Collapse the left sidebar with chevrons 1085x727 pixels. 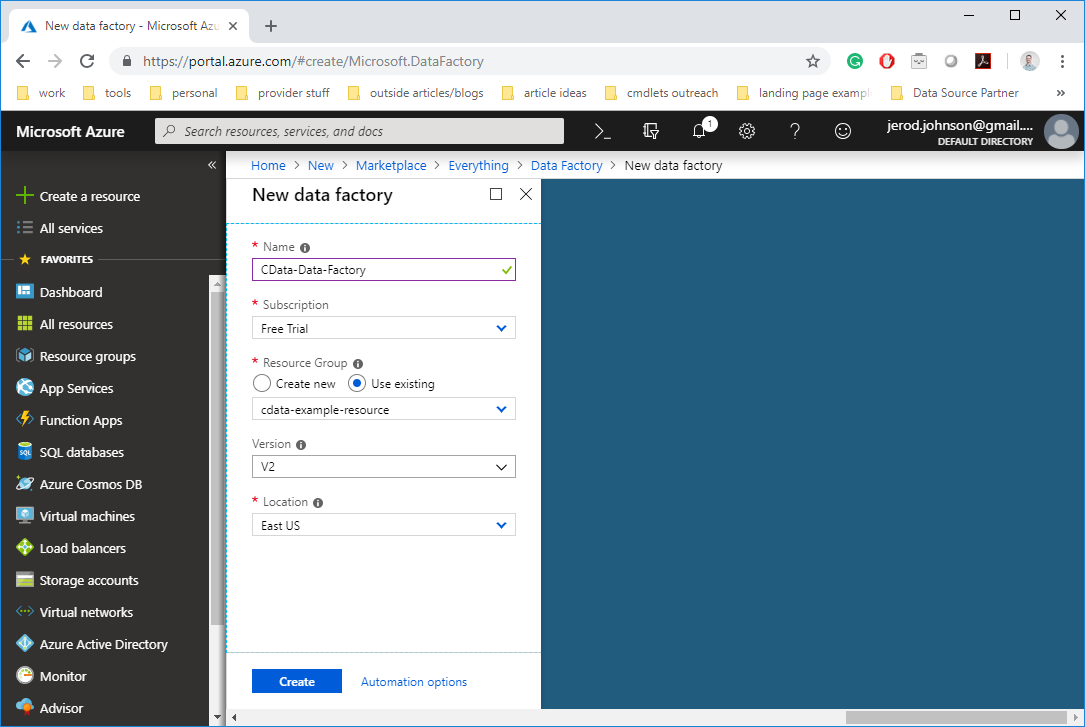click(x=212, y=165)
